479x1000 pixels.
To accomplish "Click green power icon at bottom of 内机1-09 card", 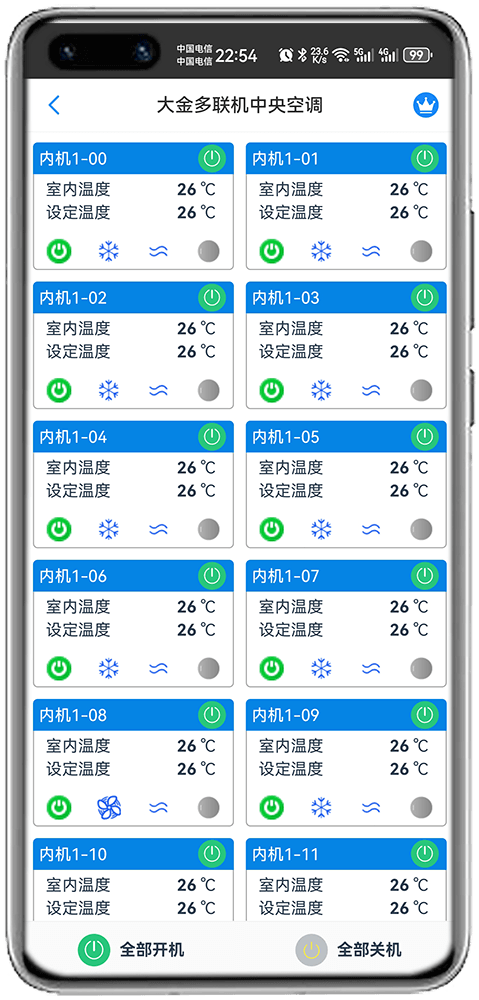I will click(x=272, y=807).
